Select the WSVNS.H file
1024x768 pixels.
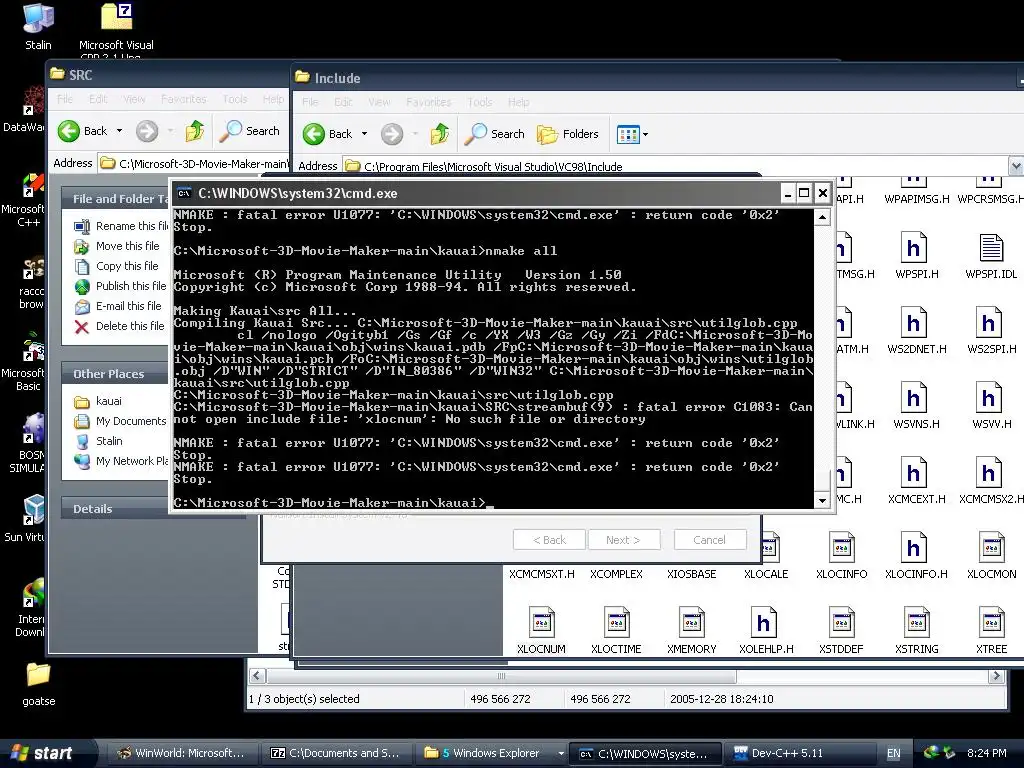tap(916, 406)
